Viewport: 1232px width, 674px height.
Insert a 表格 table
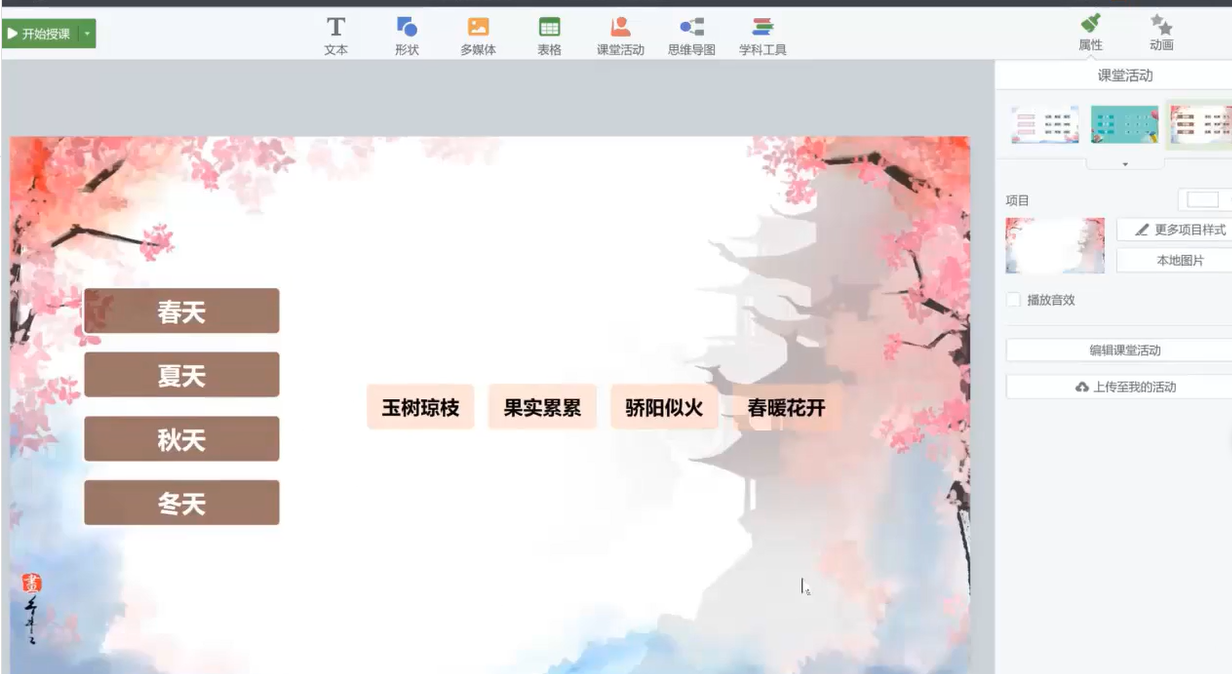coord(549,35)
